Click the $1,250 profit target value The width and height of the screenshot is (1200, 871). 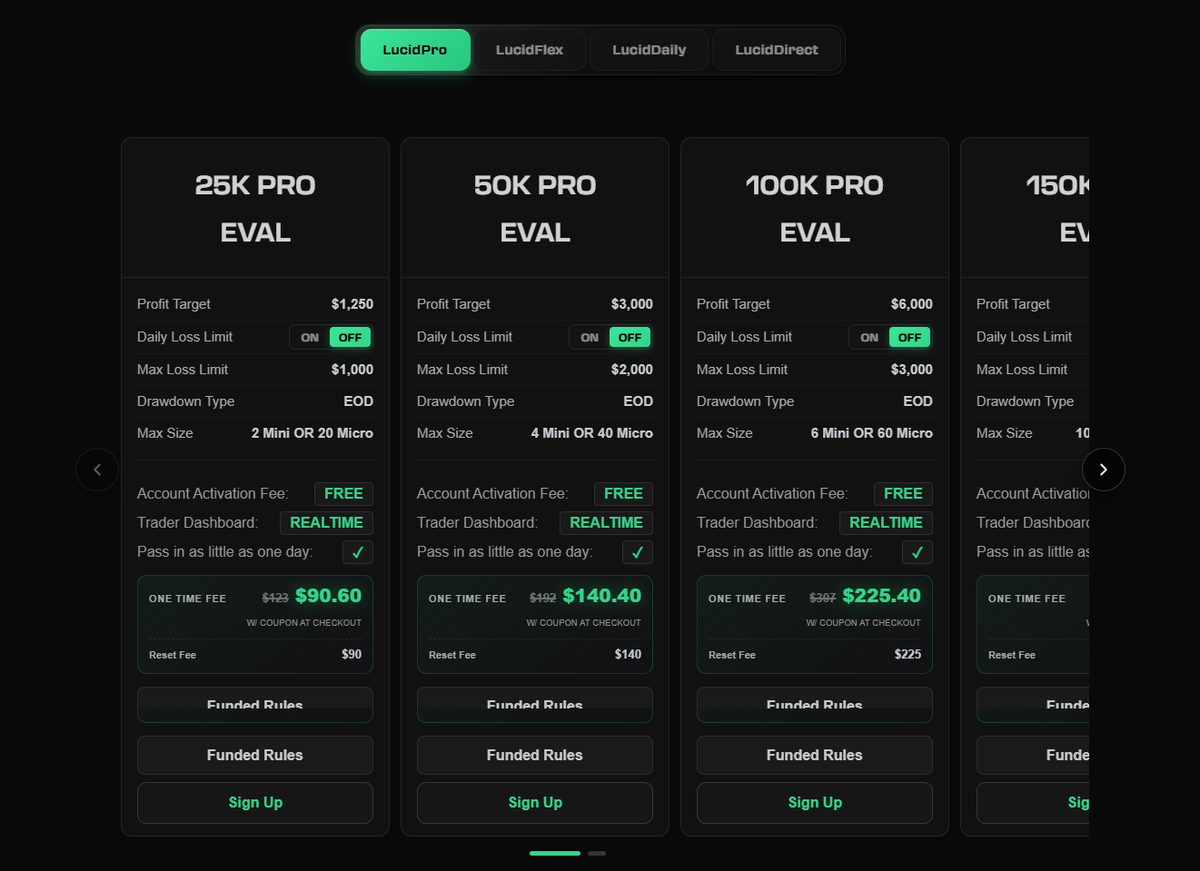tap(352, 304)
